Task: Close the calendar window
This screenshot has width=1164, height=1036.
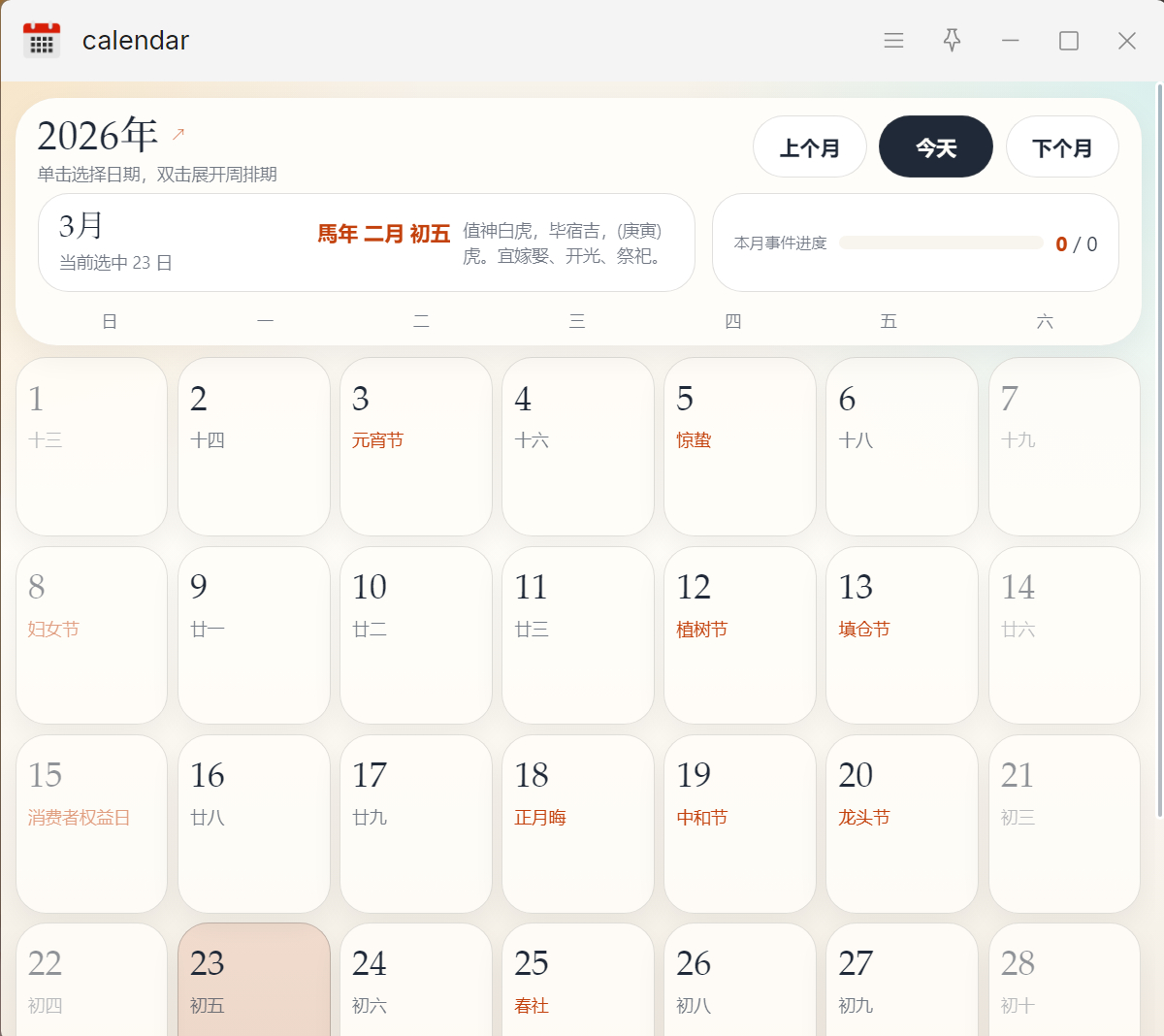Action: [1126, 41]
